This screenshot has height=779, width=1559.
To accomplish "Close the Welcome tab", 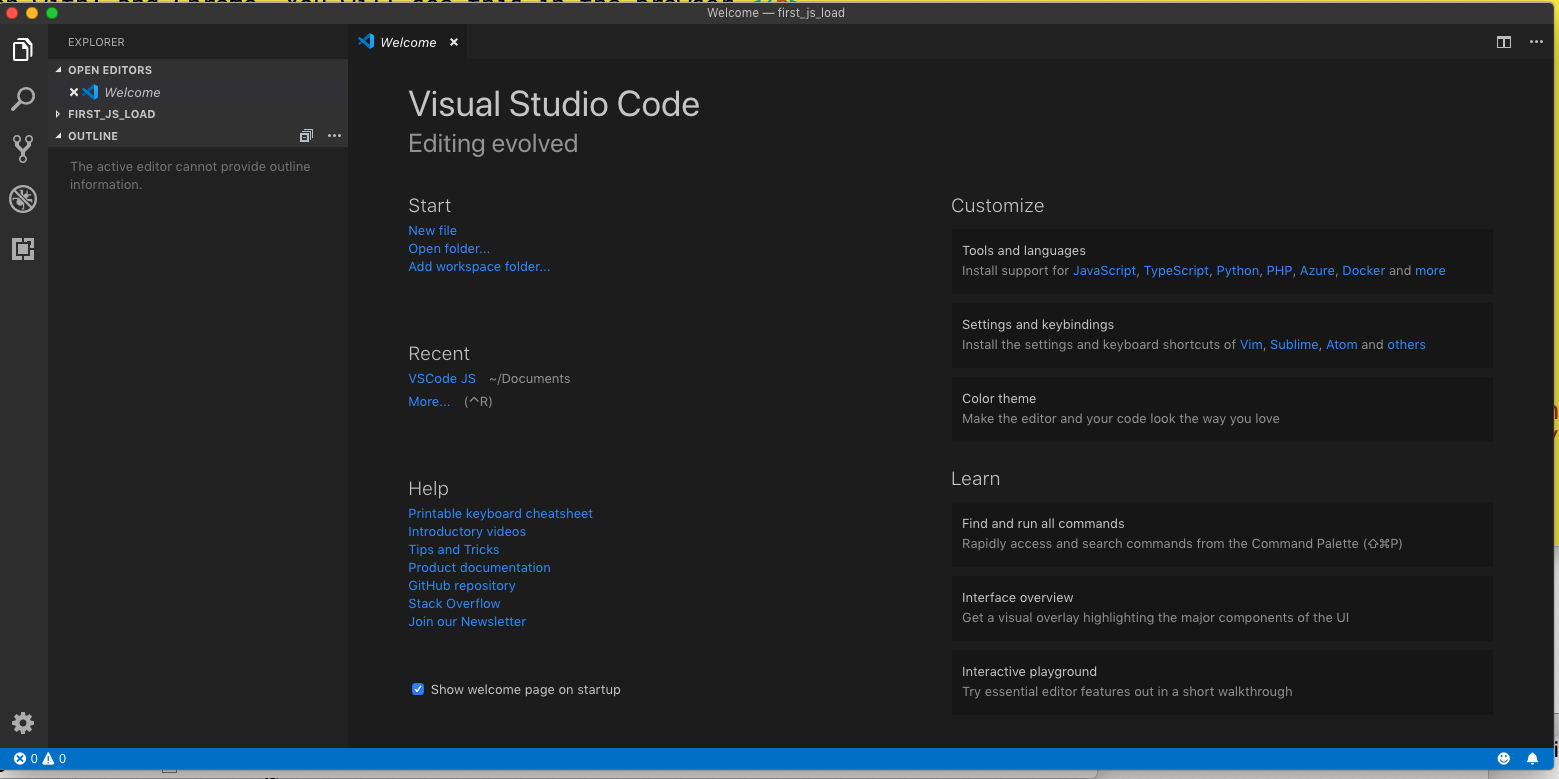I will click(x=453, y=42).
